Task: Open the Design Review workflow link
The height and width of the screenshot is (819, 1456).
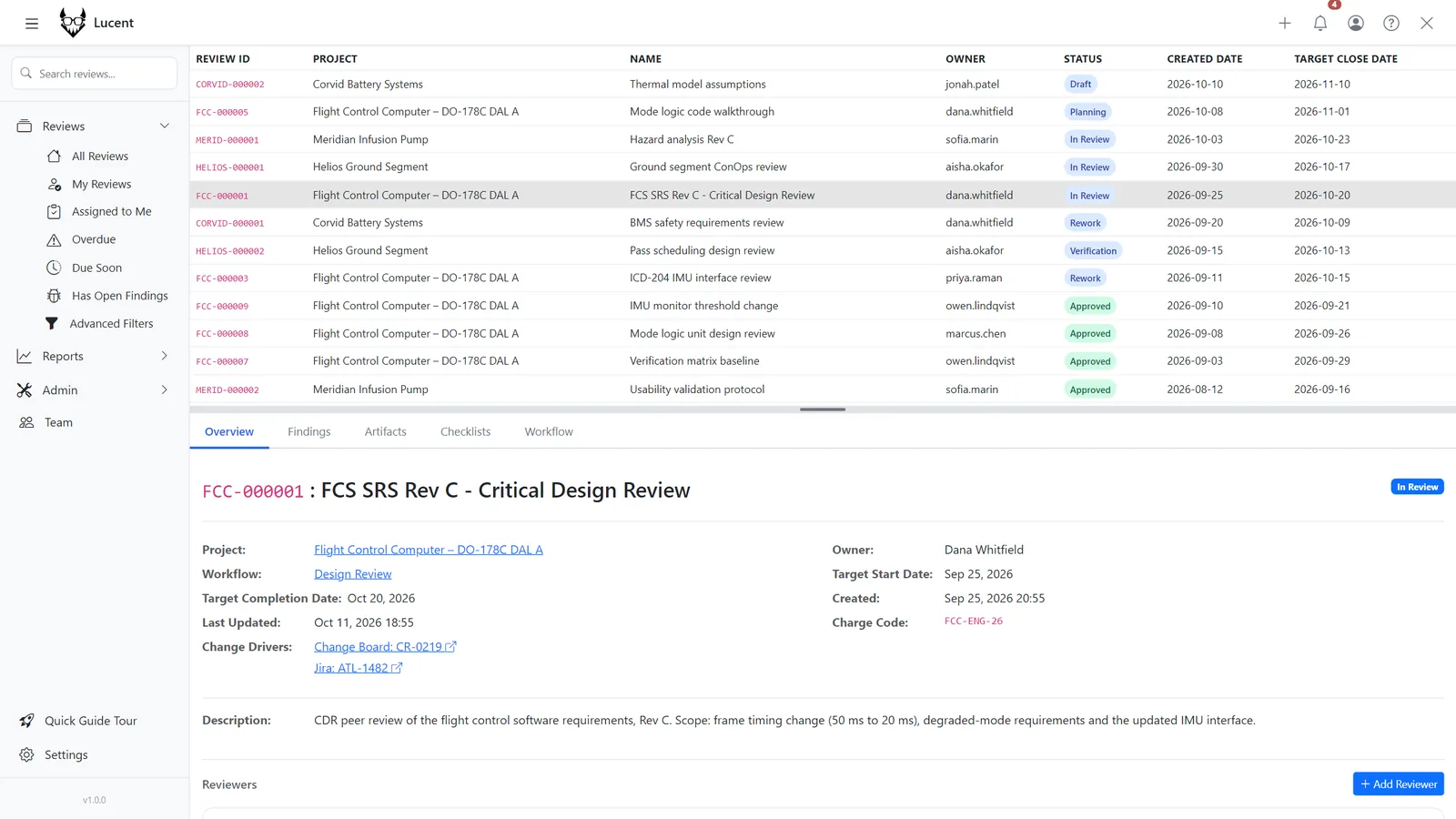Action: 353,575
